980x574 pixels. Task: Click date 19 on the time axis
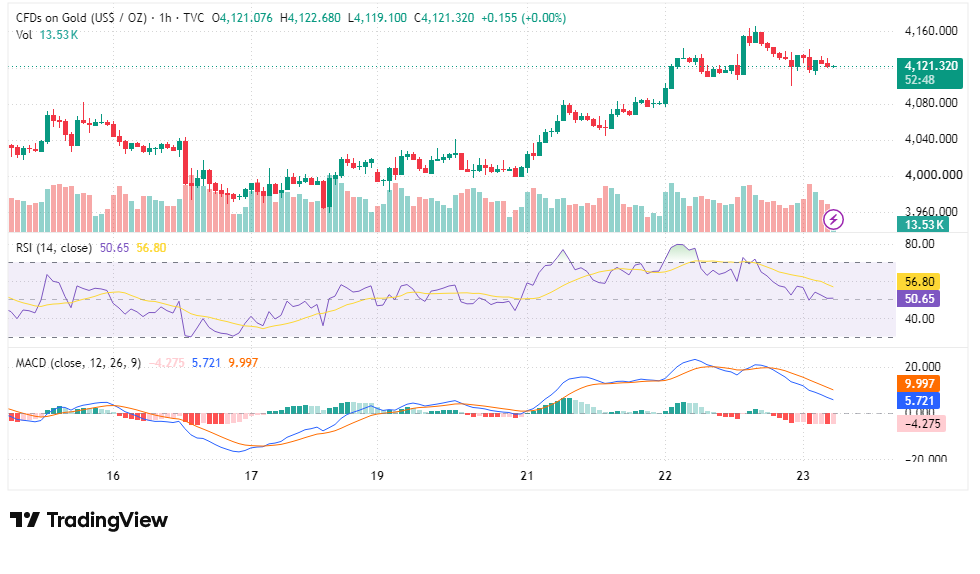click(x=377, y=476)
